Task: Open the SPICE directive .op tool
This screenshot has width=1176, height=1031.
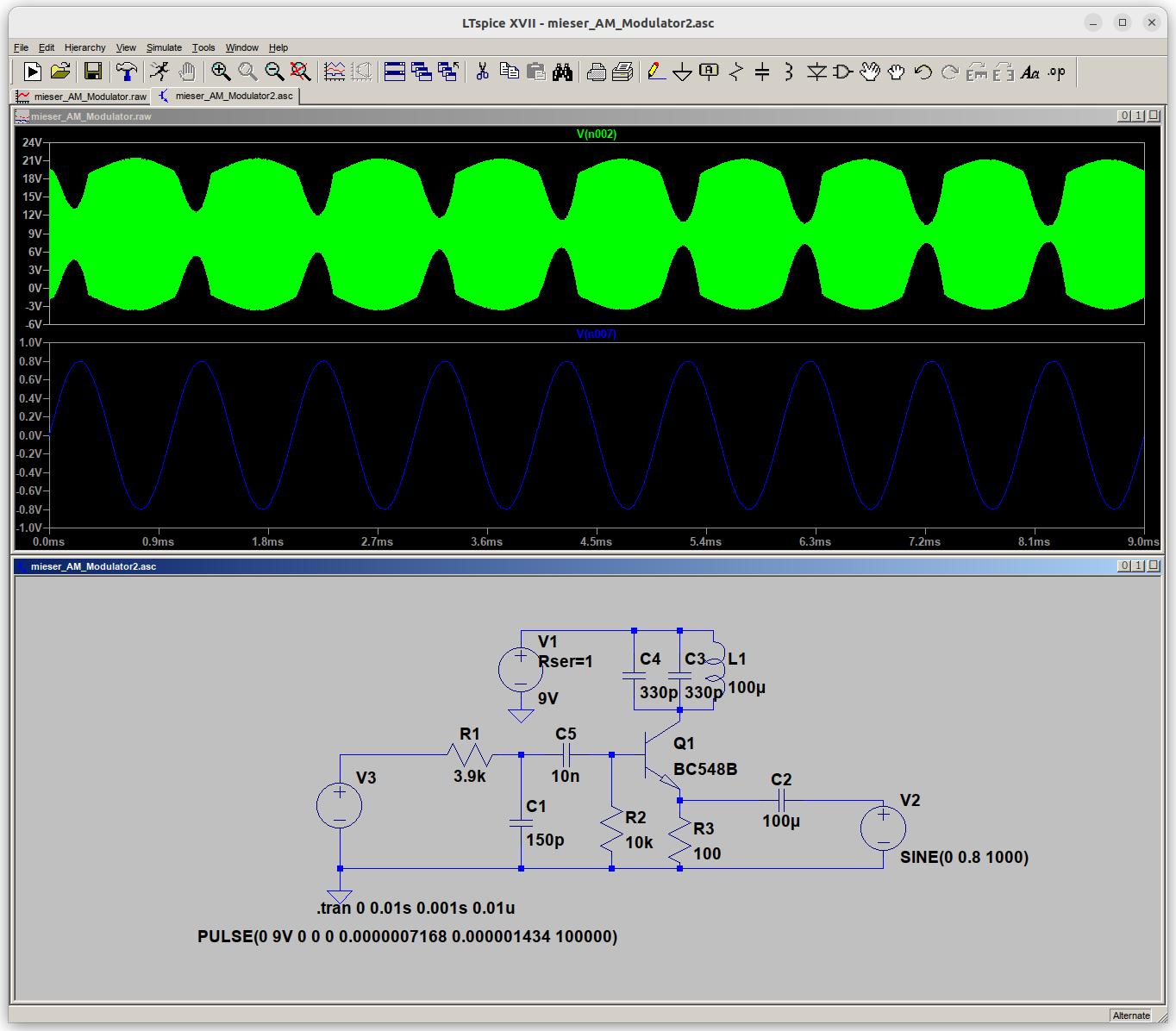Action: pyautogui.click(x=1057, y=72)
